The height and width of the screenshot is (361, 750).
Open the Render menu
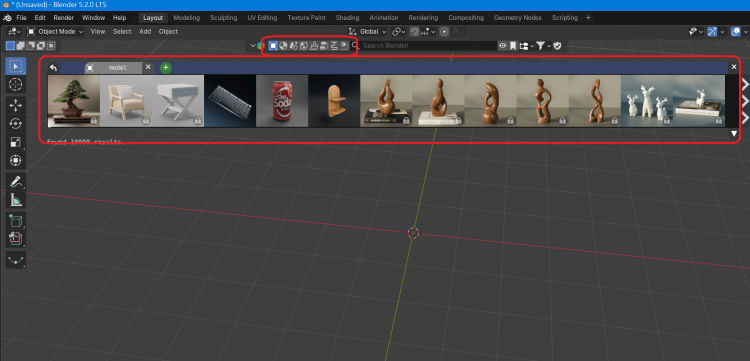coord(64,18)
